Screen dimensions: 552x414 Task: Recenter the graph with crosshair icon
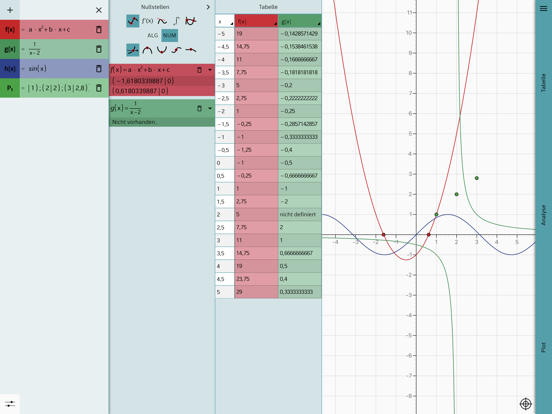(526, 404)
